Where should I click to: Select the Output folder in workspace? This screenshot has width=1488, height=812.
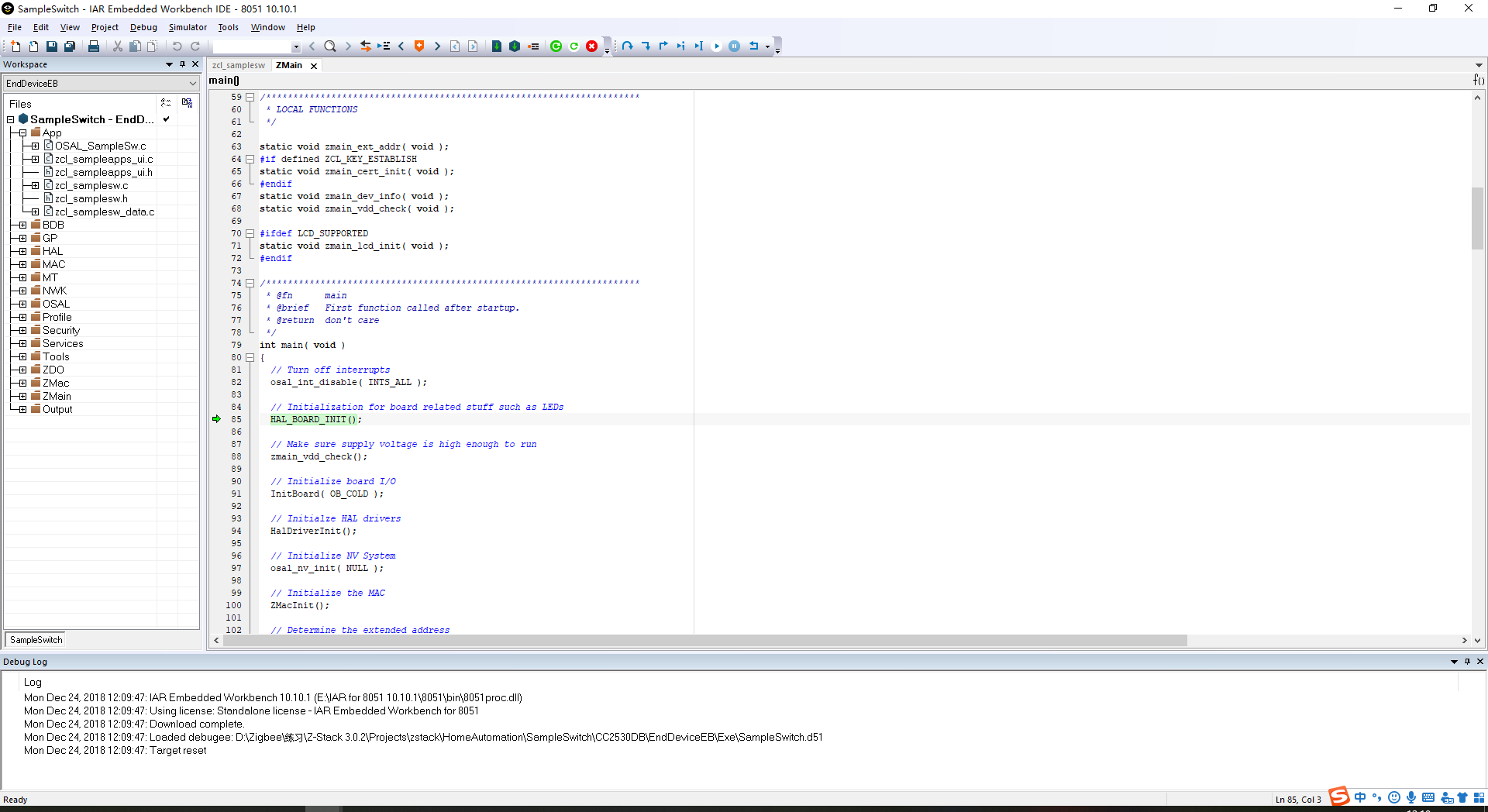click(57, 410)
